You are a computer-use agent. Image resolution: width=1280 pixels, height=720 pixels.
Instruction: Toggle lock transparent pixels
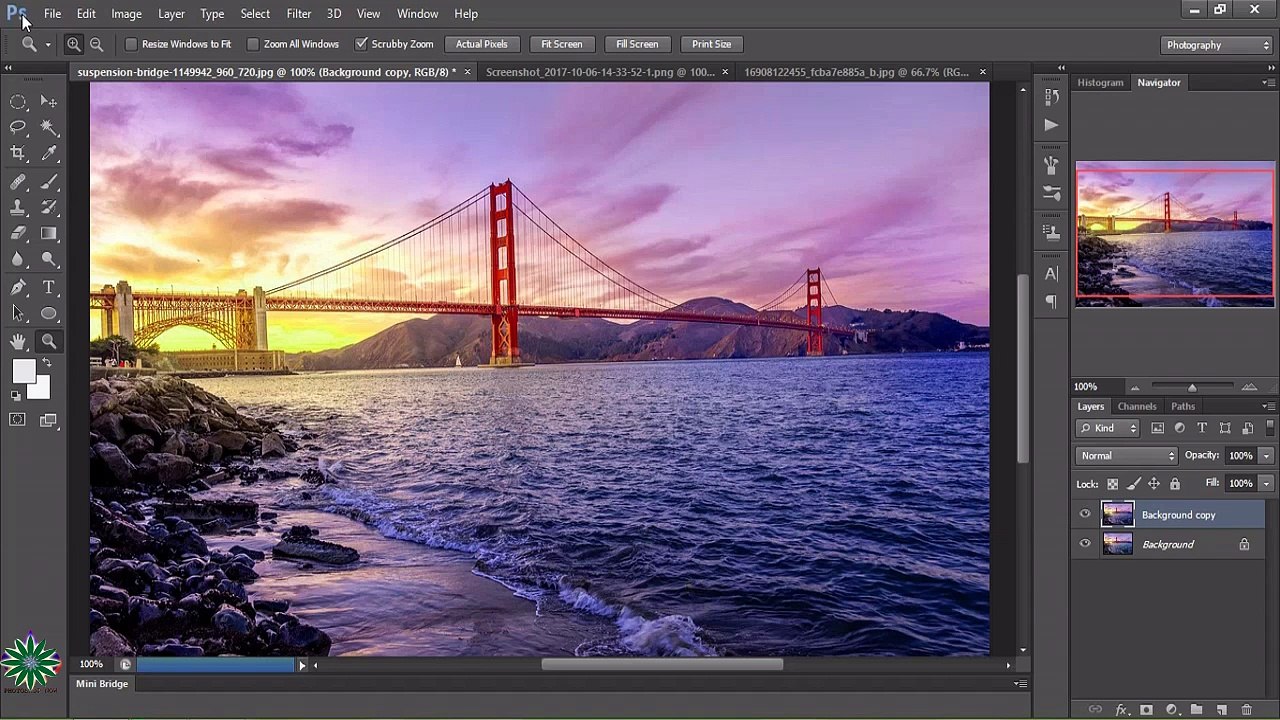(1112, 484)
